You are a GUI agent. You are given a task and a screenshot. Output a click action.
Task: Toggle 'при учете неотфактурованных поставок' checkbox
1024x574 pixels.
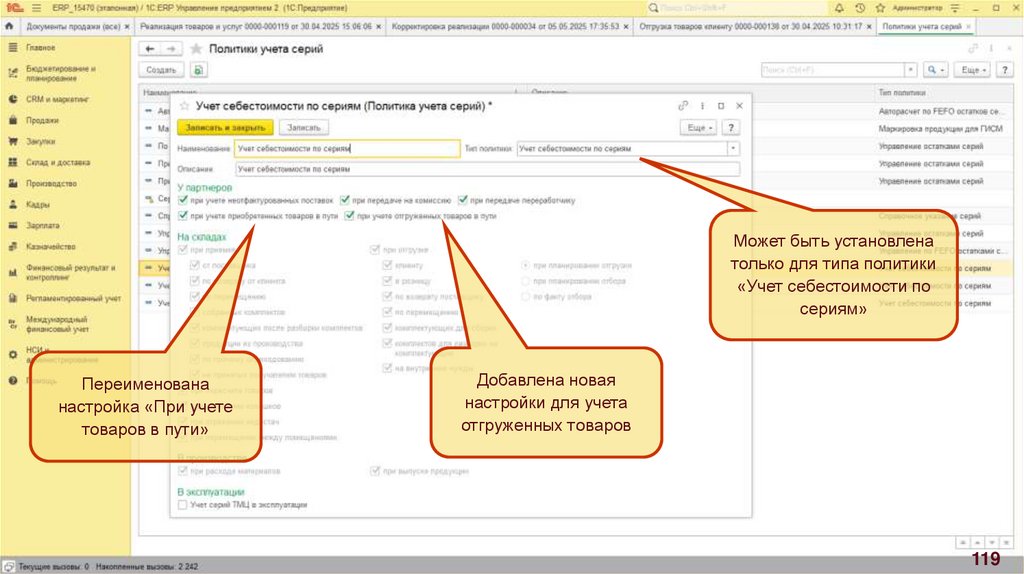[x=183, y=200]
